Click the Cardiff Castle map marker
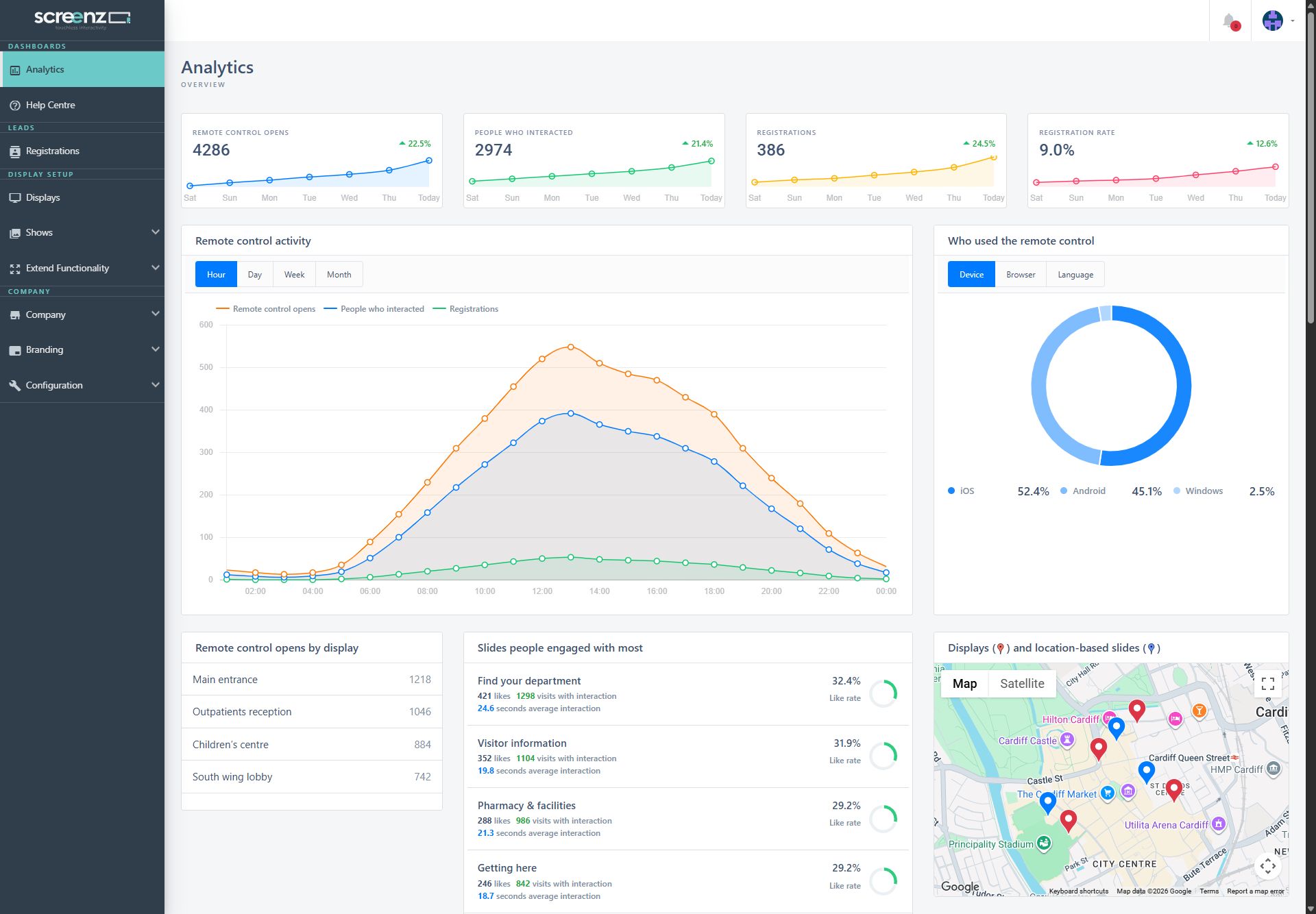Screen dimensions: 1316x914 click(x=1067, y=740)
